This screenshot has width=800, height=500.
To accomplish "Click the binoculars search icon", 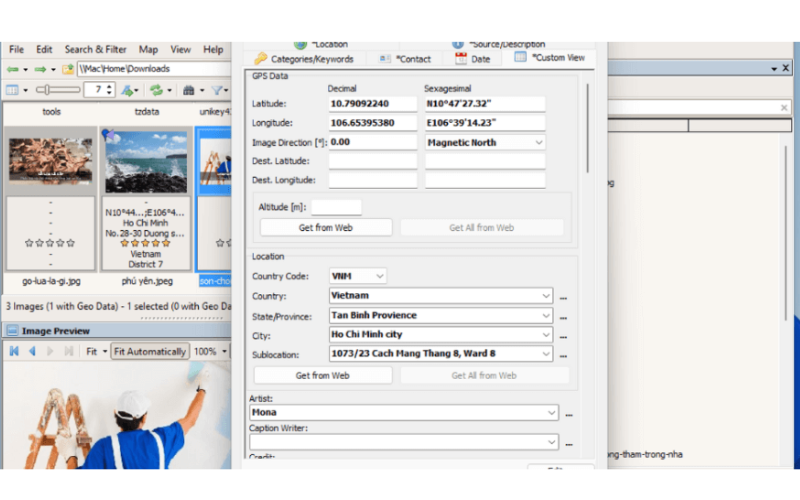I will pos(189,90).
